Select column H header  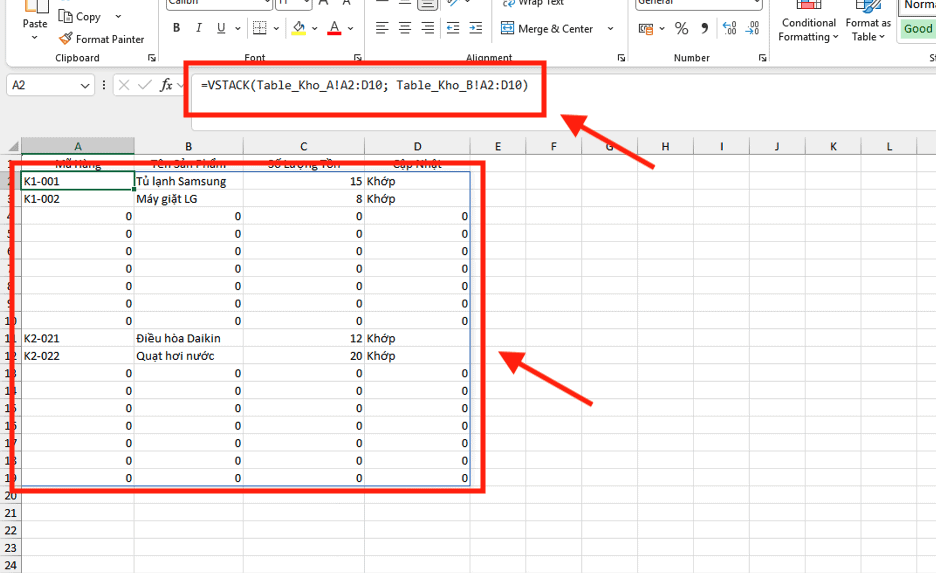pos(665,146)
